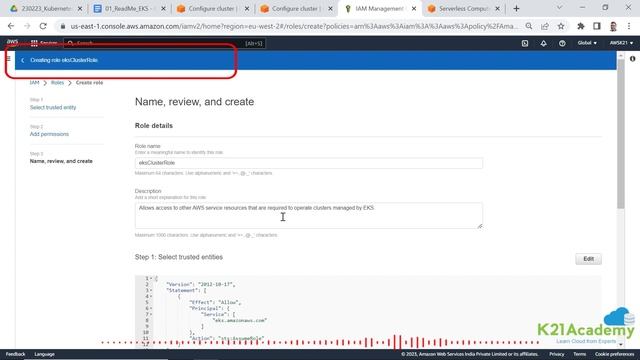Toggle the browser side panel icon
Screen dimensions: 640x360
click(596, 26)
